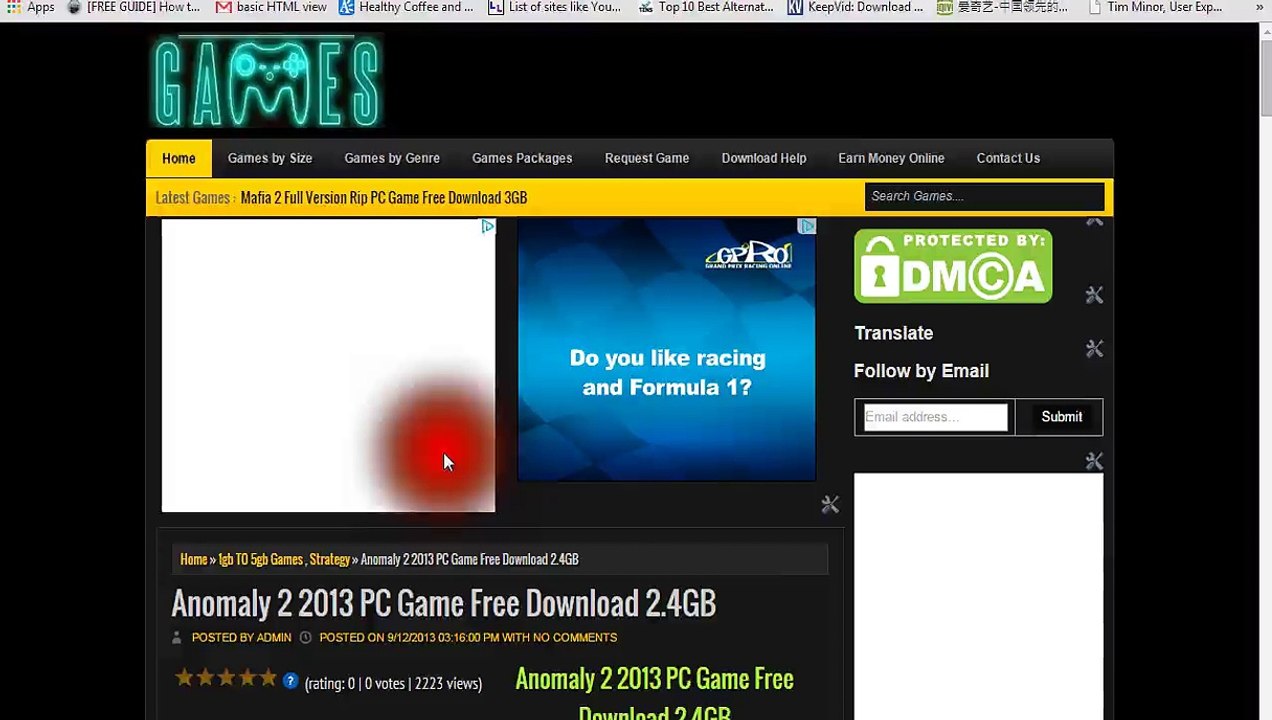Click the 1gb TO 5gb Games breadcrumb
Image resolution: width=1272 pixels, height=720 pixels.
(x=260, y=560)
